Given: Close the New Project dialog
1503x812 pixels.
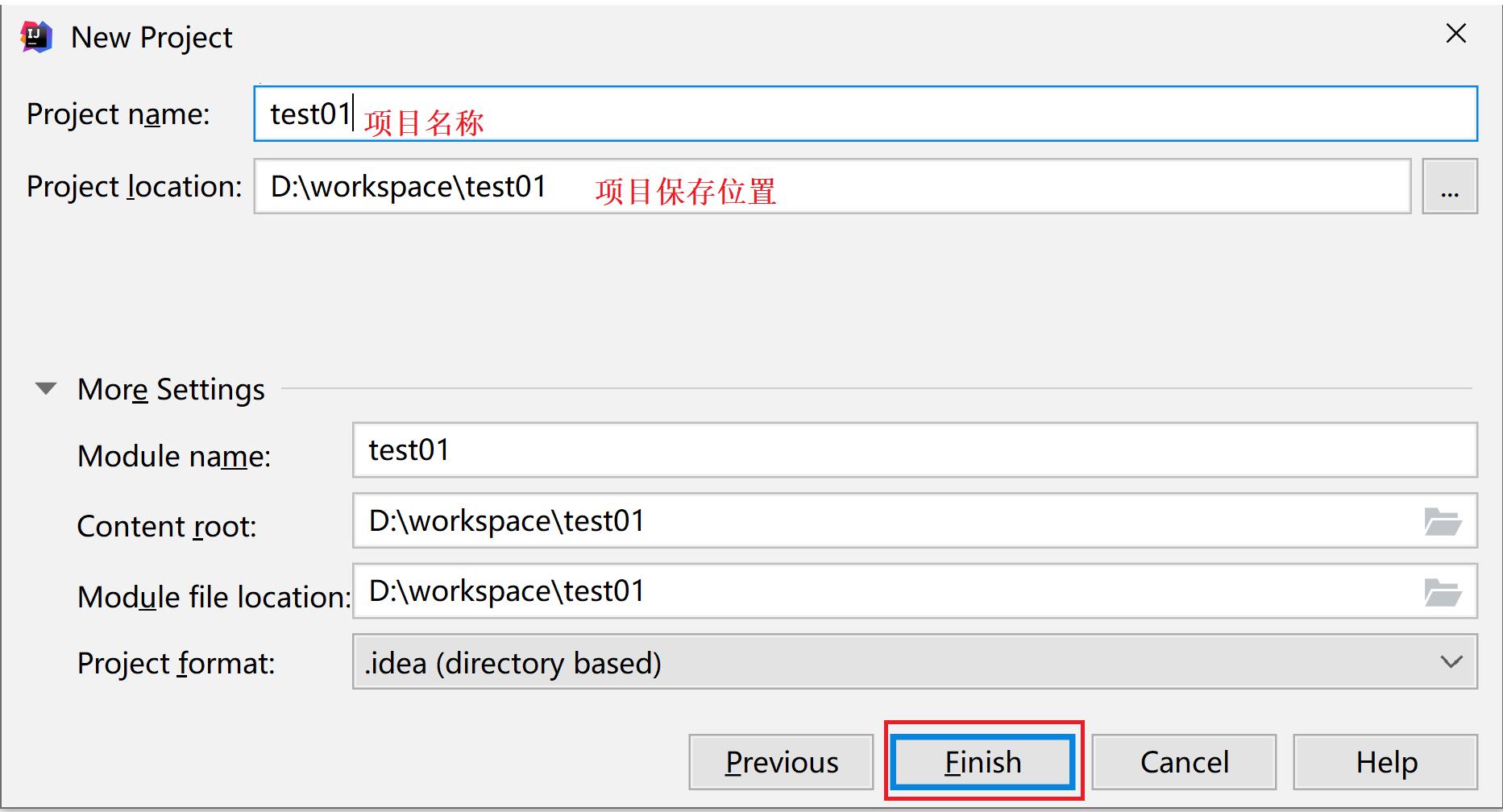Looking at the screenshot, I should pos(1455,34).
